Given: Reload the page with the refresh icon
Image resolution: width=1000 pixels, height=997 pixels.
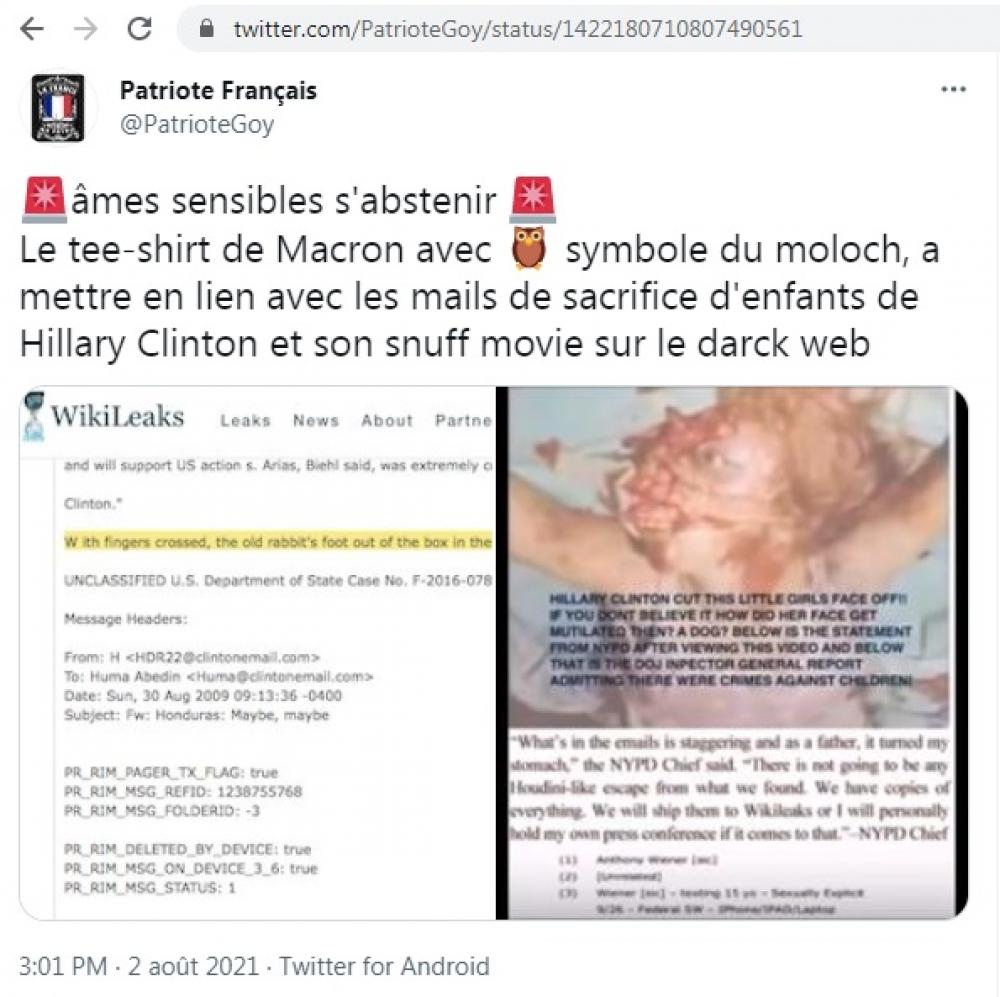Looking at the screenshot, I should [139, 28].
